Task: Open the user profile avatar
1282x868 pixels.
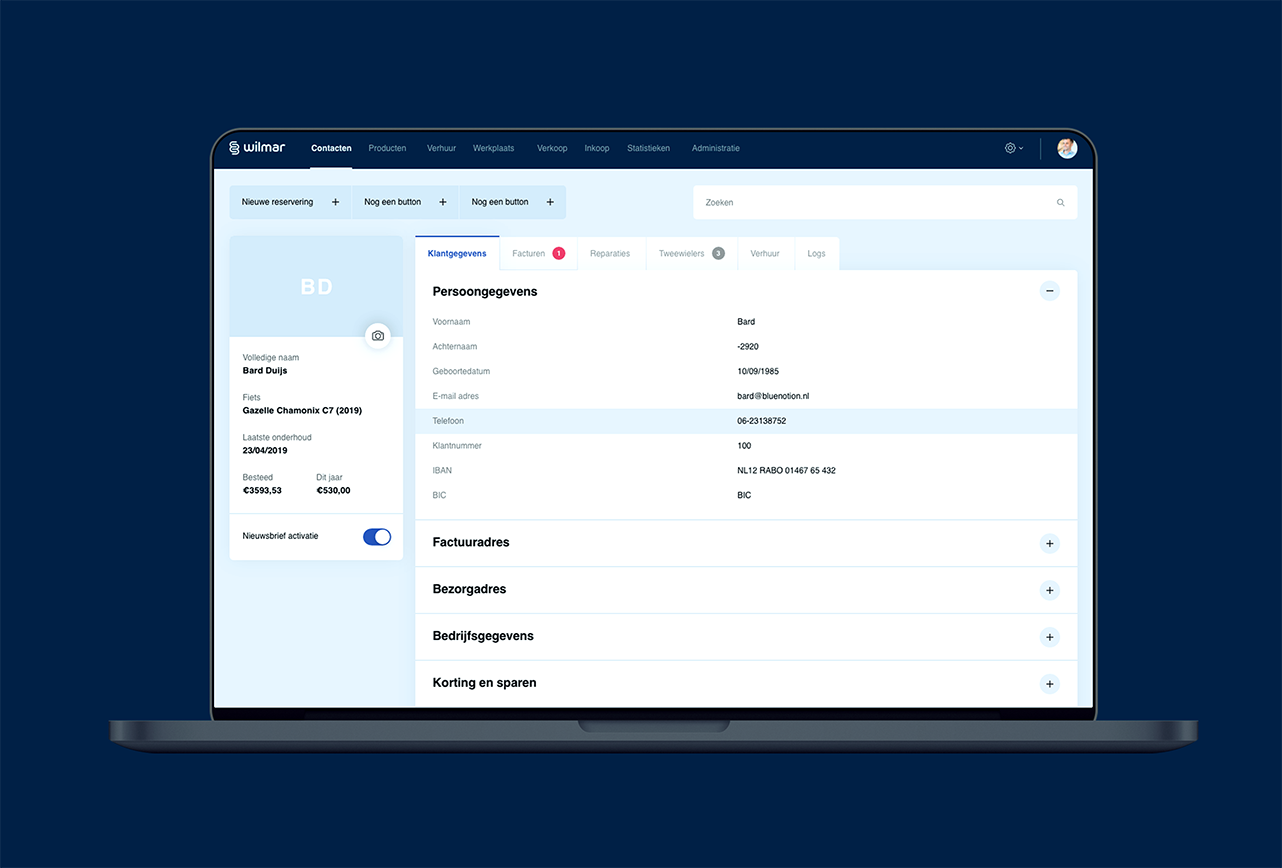Action: pyautogui.click(x=1067, y=148)
